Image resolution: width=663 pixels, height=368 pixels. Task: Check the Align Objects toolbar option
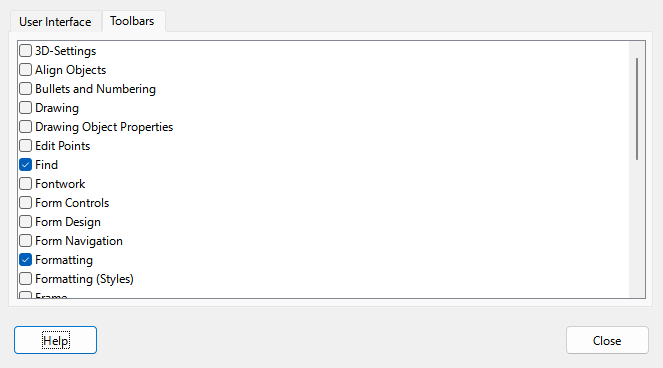tap(25, 69)
